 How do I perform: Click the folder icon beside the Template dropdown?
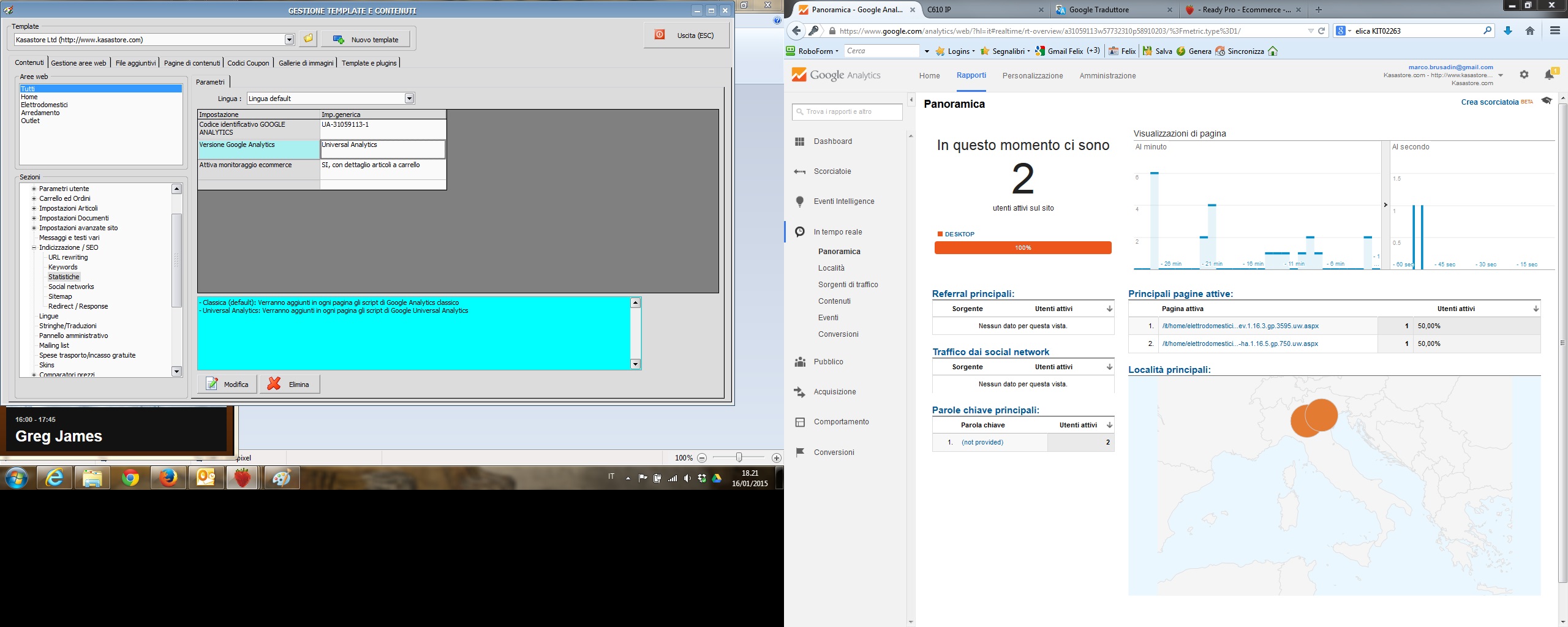coord(308,39)
